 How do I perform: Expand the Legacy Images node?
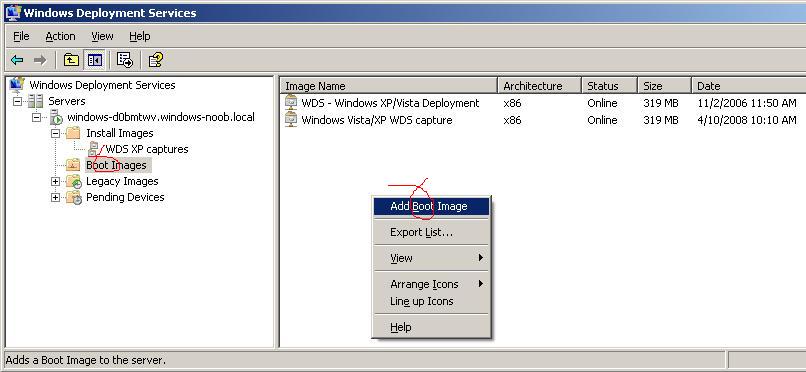[x=56, y=181]
